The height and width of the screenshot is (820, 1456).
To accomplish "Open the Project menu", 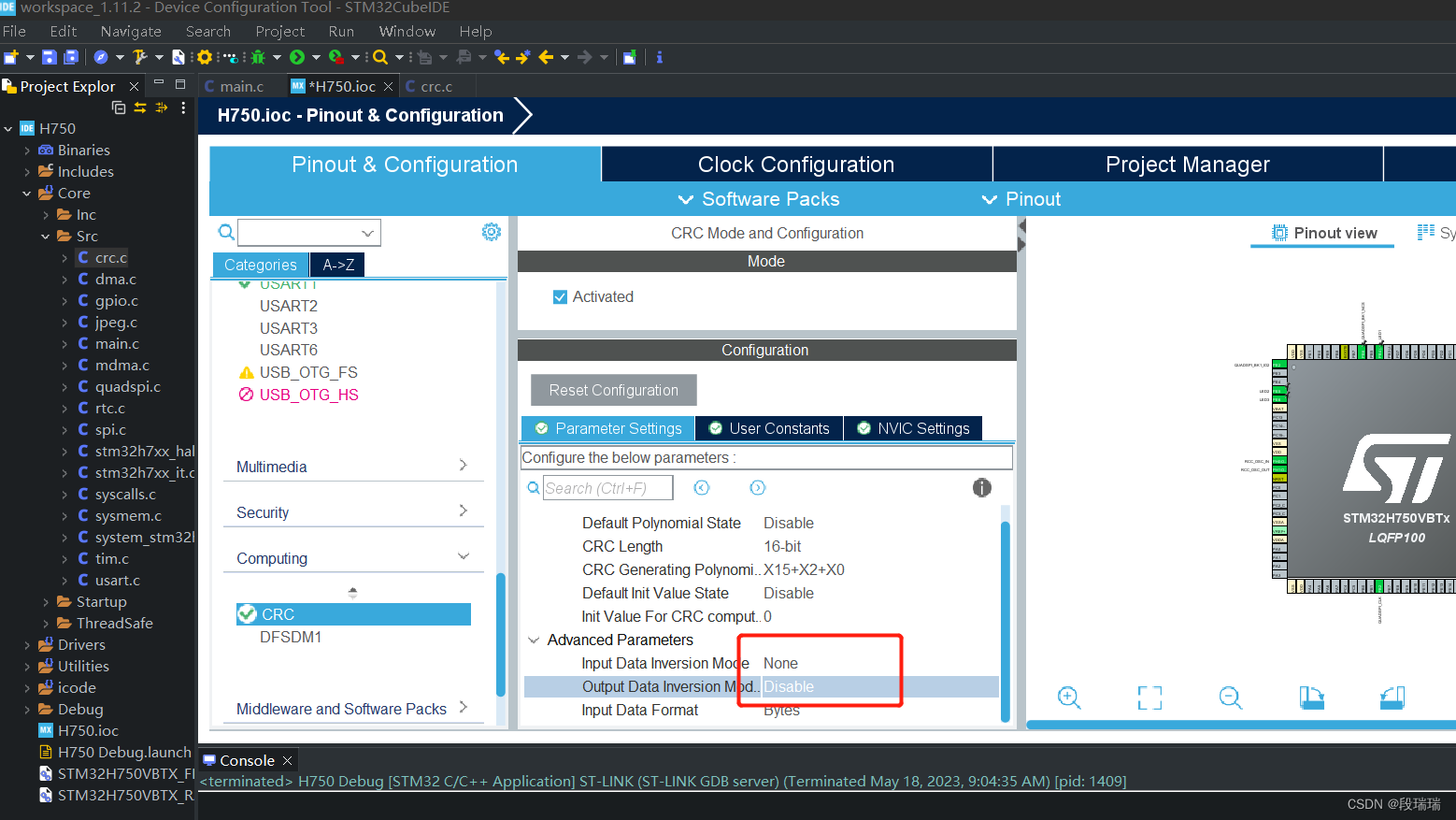I will pyautogui.click(x=279, y=31).
